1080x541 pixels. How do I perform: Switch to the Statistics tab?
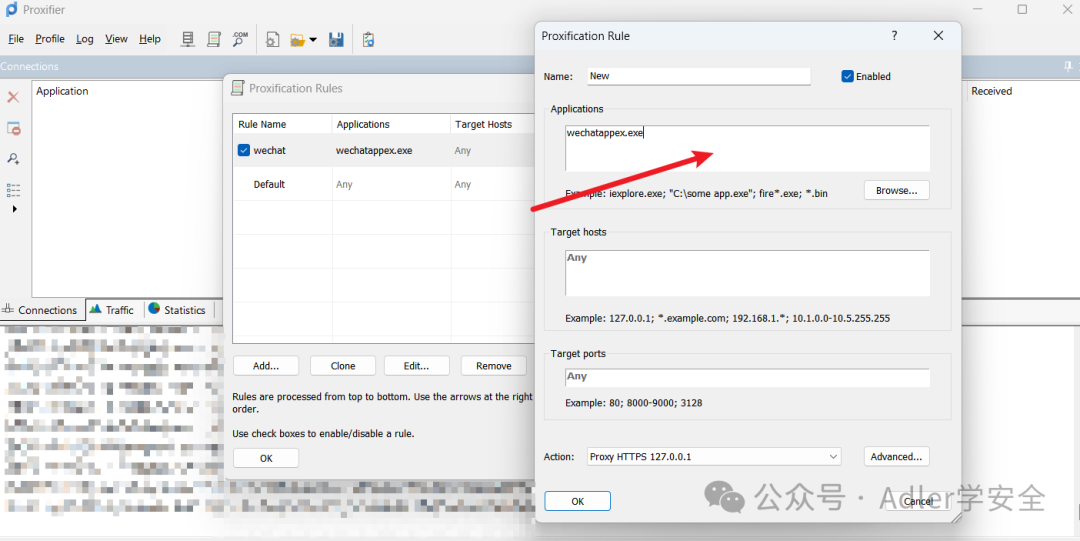[178, 310]
